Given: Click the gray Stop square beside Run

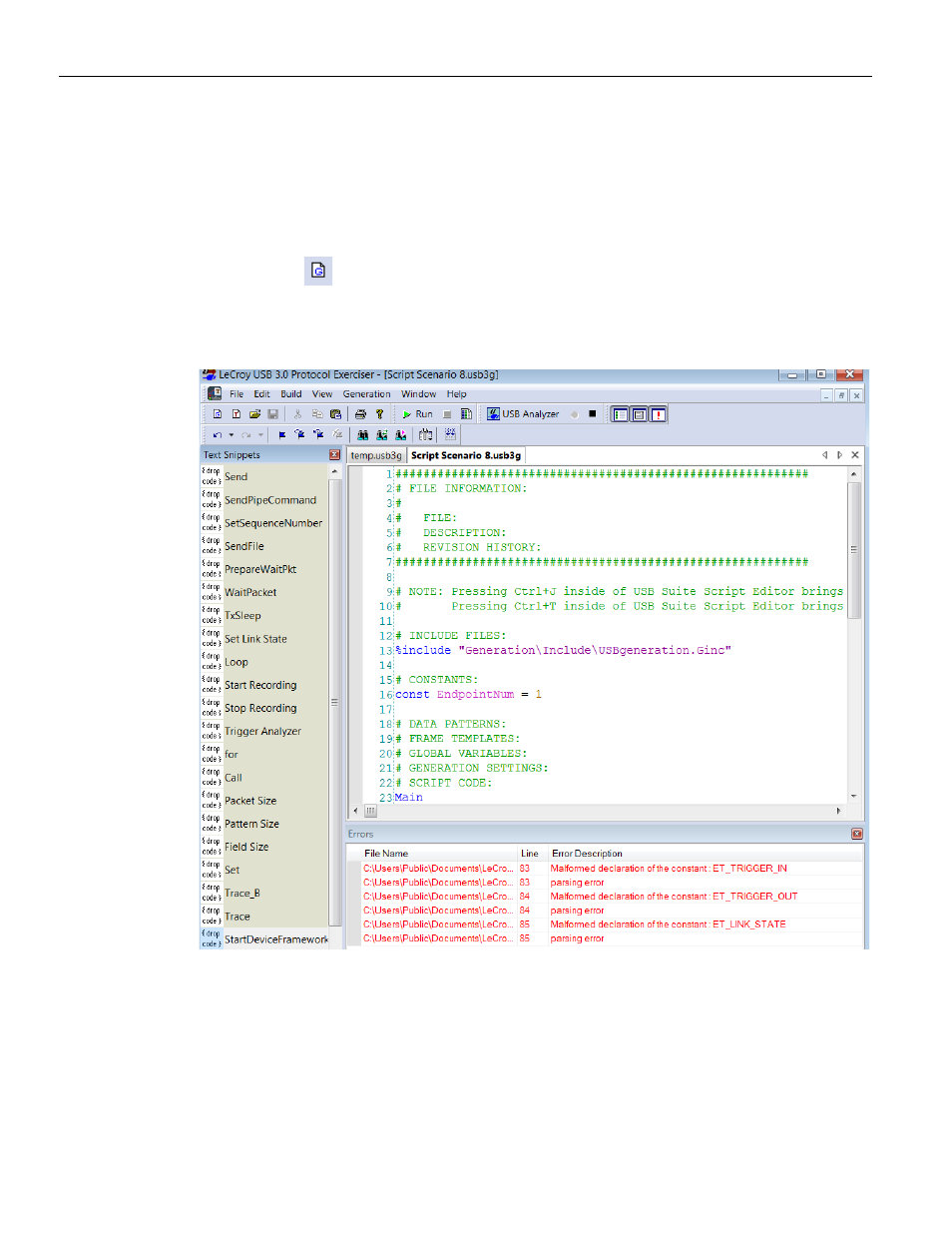Looking at the screenshot, I should [x=447, y=414].
